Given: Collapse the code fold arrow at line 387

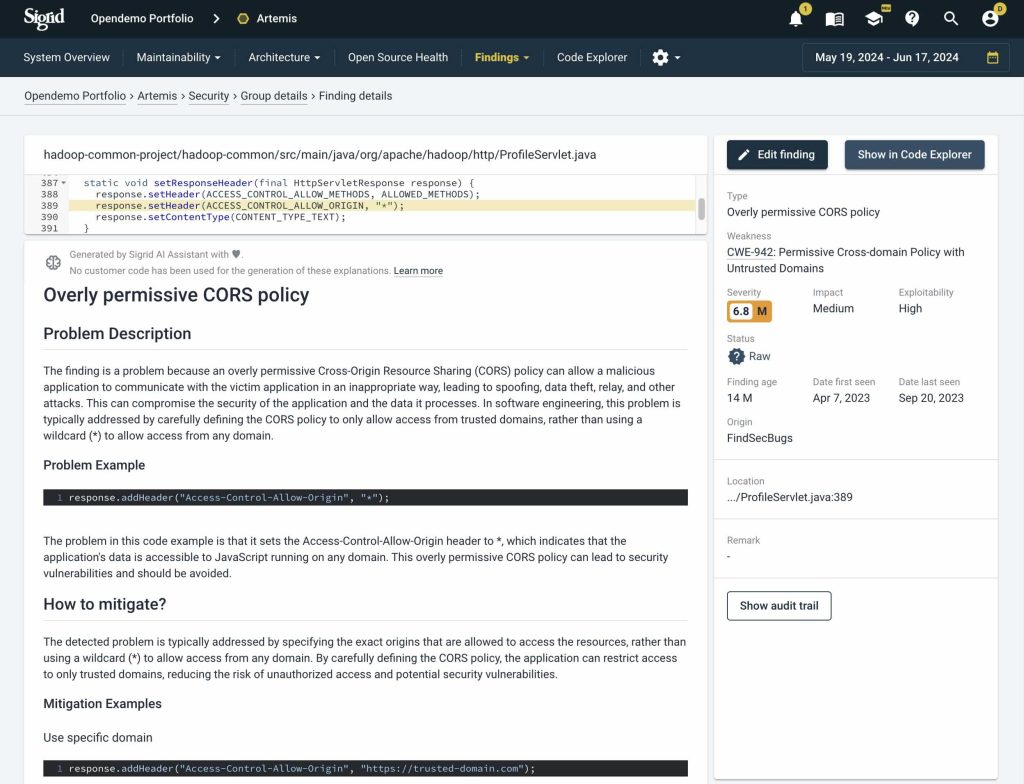Looking at the screenshot, I should click(63, 183).
